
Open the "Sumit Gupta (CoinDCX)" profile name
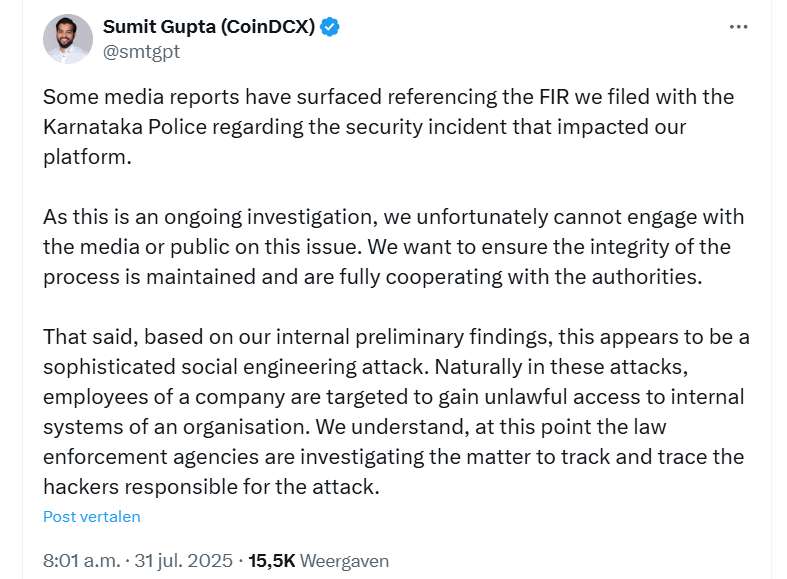tap(209, 27)
